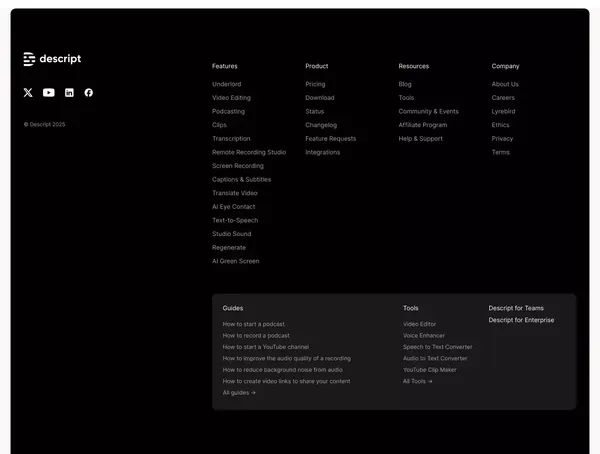This screenshot has height=454, width=600.
Task: Open YouTube Clip Maker tool
Action: [x=429, y=370]
